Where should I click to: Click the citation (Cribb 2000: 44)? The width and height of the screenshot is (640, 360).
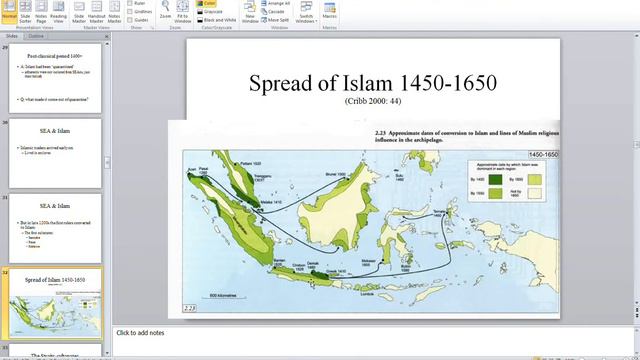pyautogui.click(x=373, y=101)
